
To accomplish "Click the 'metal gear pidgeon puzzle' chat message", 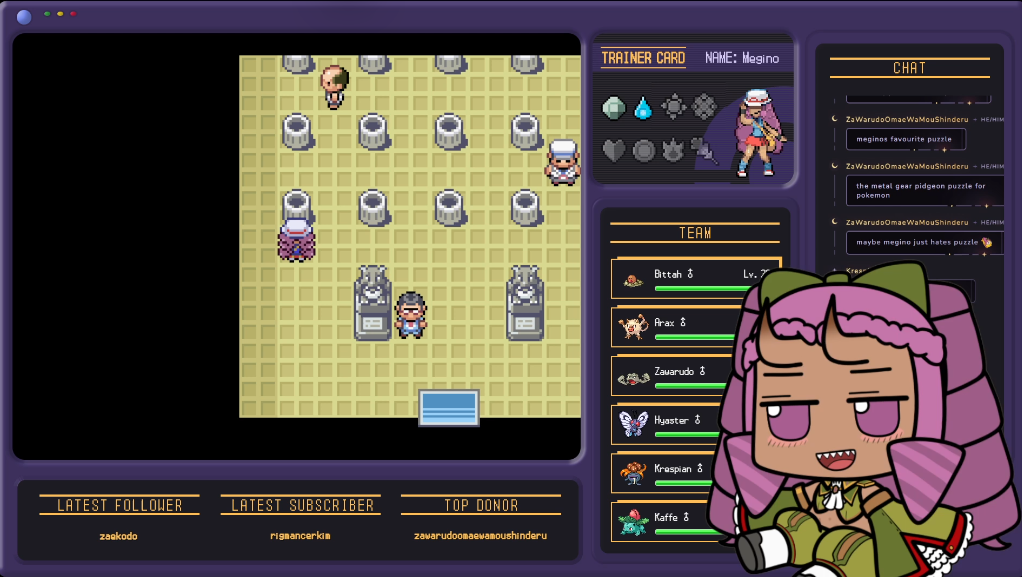I will click(x=924, y=190).
